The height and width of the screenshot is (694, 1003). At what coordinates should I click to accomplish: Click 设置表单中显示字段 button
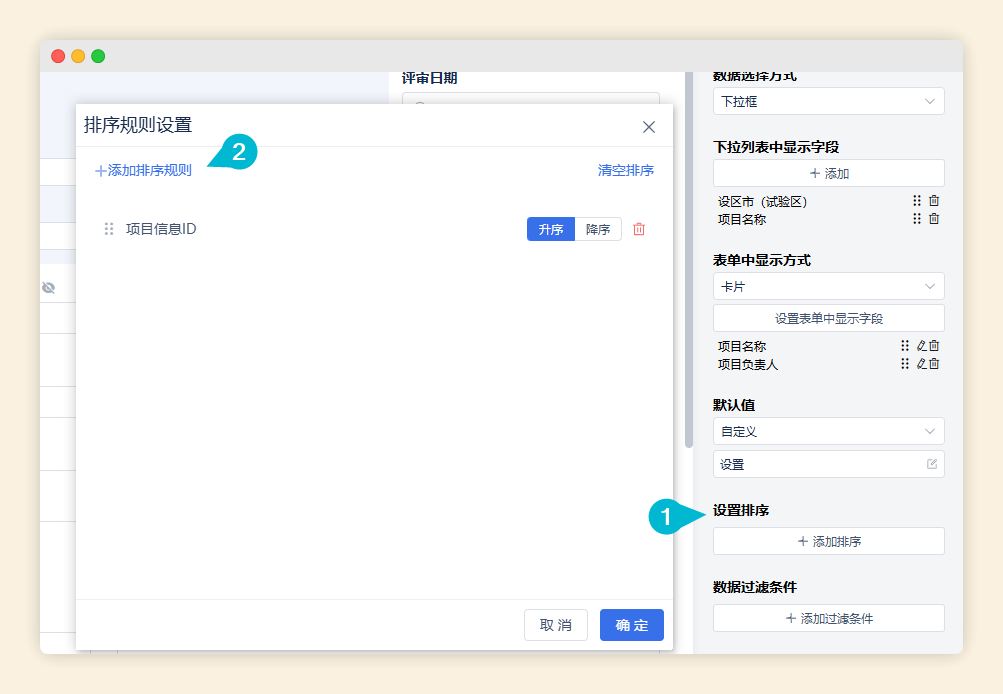(x=829, y=318)
